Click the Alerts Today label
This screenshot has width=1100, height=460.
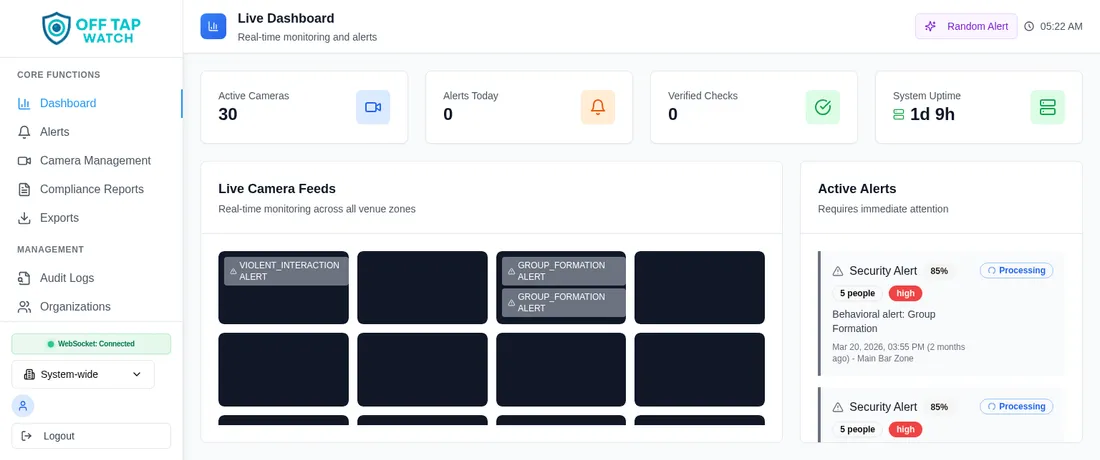[471, 95]
